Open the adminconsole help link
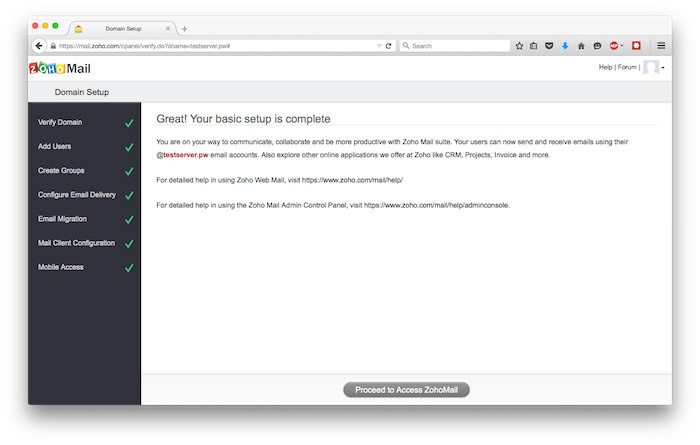The image size is (700, 445). [x=436, y=205]
